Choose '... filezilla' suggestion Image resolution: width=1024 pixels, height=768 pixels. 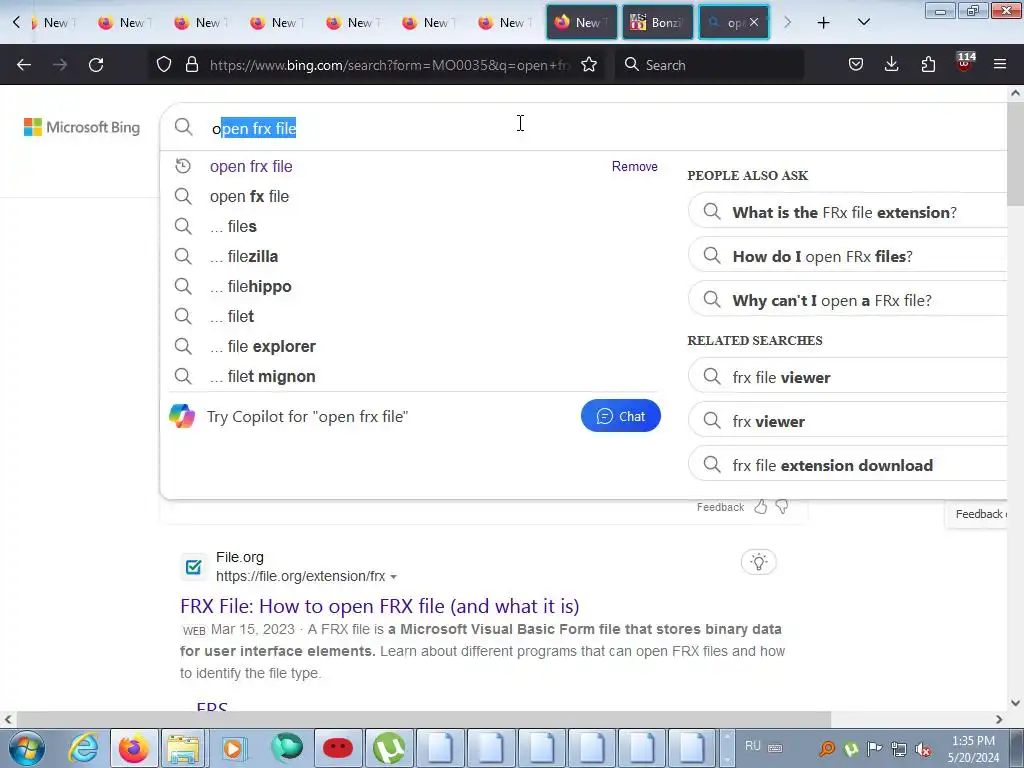pos(244,257)
